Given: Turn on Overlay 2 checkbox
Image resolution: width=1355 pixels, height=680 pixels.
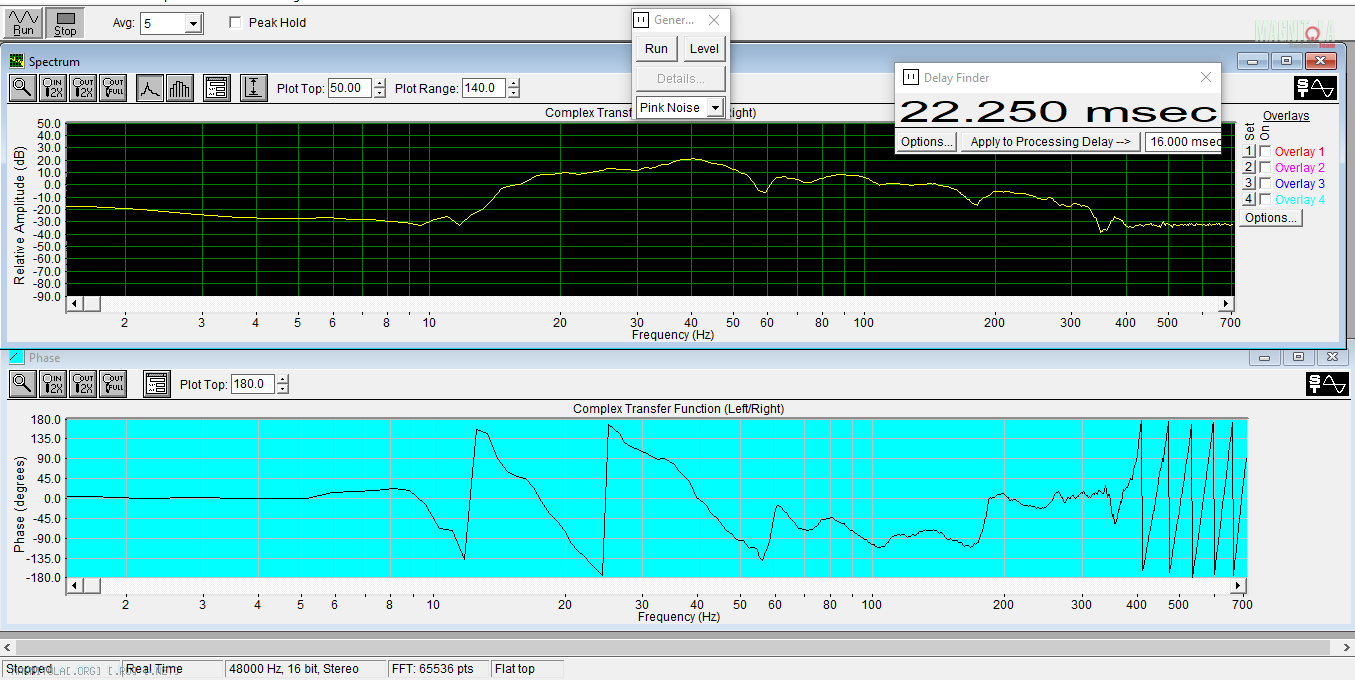Looking at the screenshot, I should pyautogui.click(x=1266, y=167).
